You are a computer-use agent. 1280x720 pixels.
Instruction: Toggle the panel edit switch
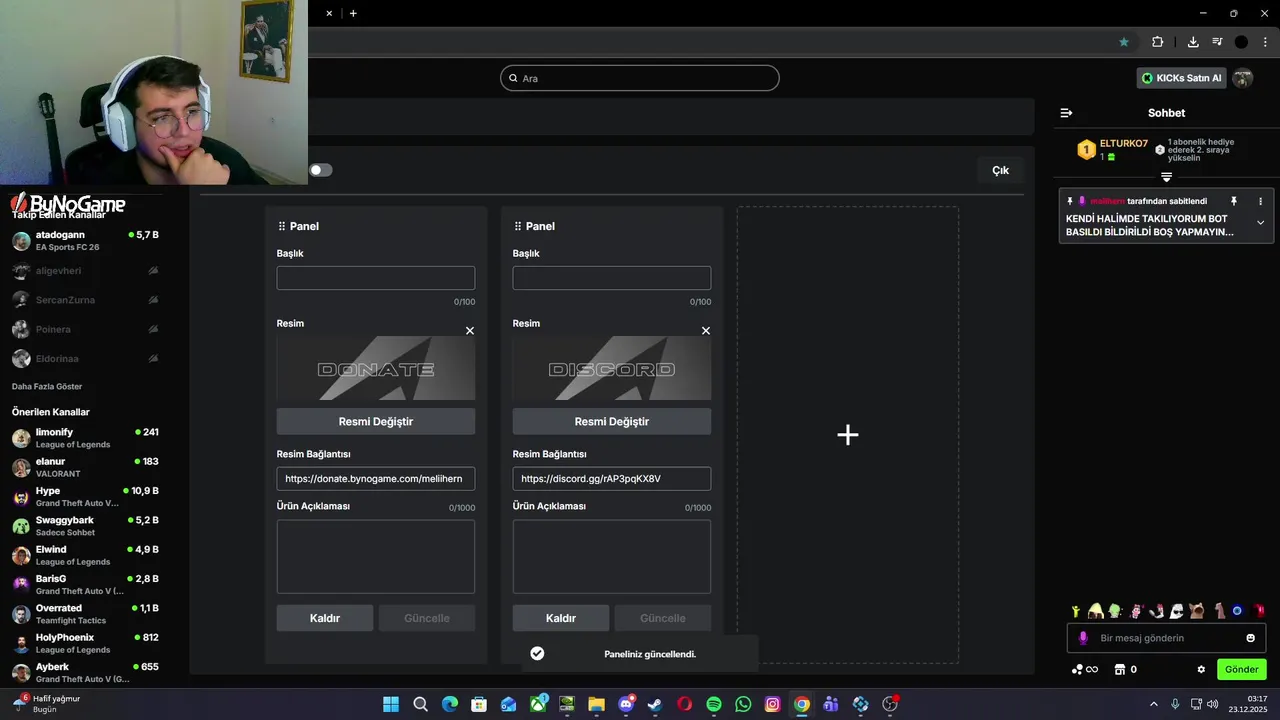[x=320, y=170]
